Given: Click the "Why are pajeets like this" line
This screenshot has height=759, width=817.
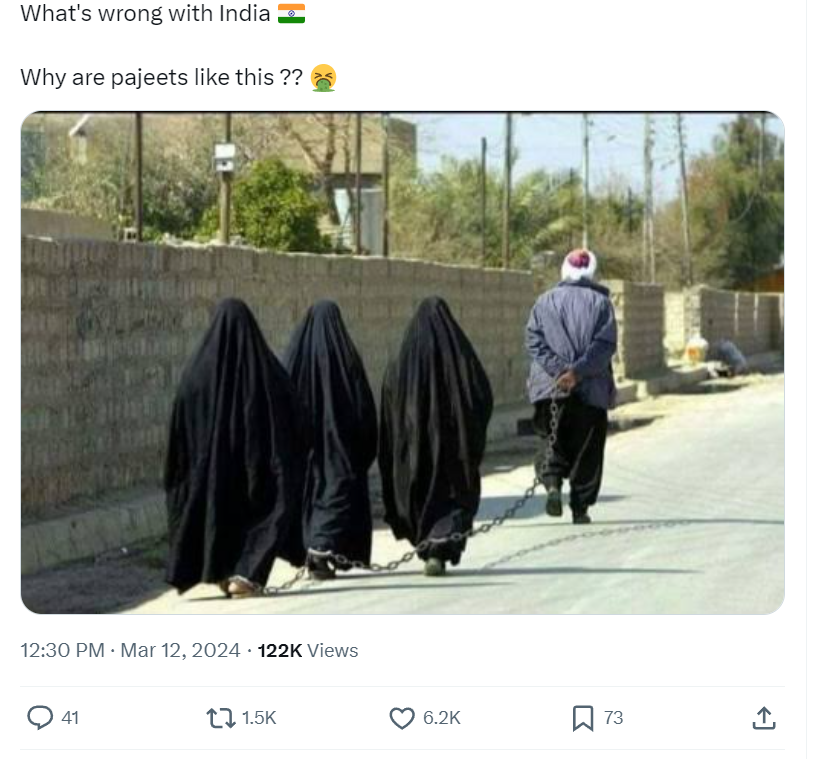Looking at the screenshot, I should (162, 78).
